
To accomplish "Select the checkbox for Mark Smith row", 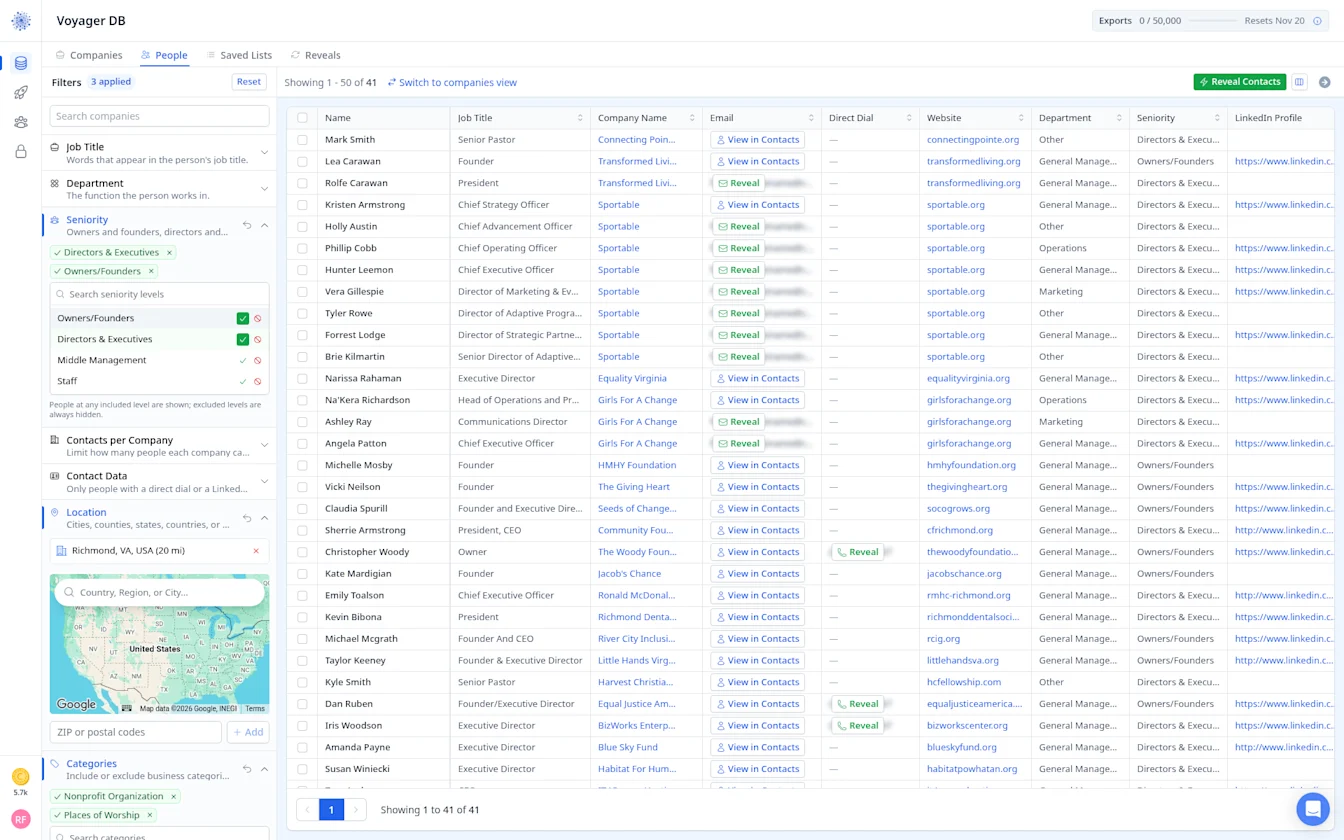I will pyautogui.click(x=302, y=140).
